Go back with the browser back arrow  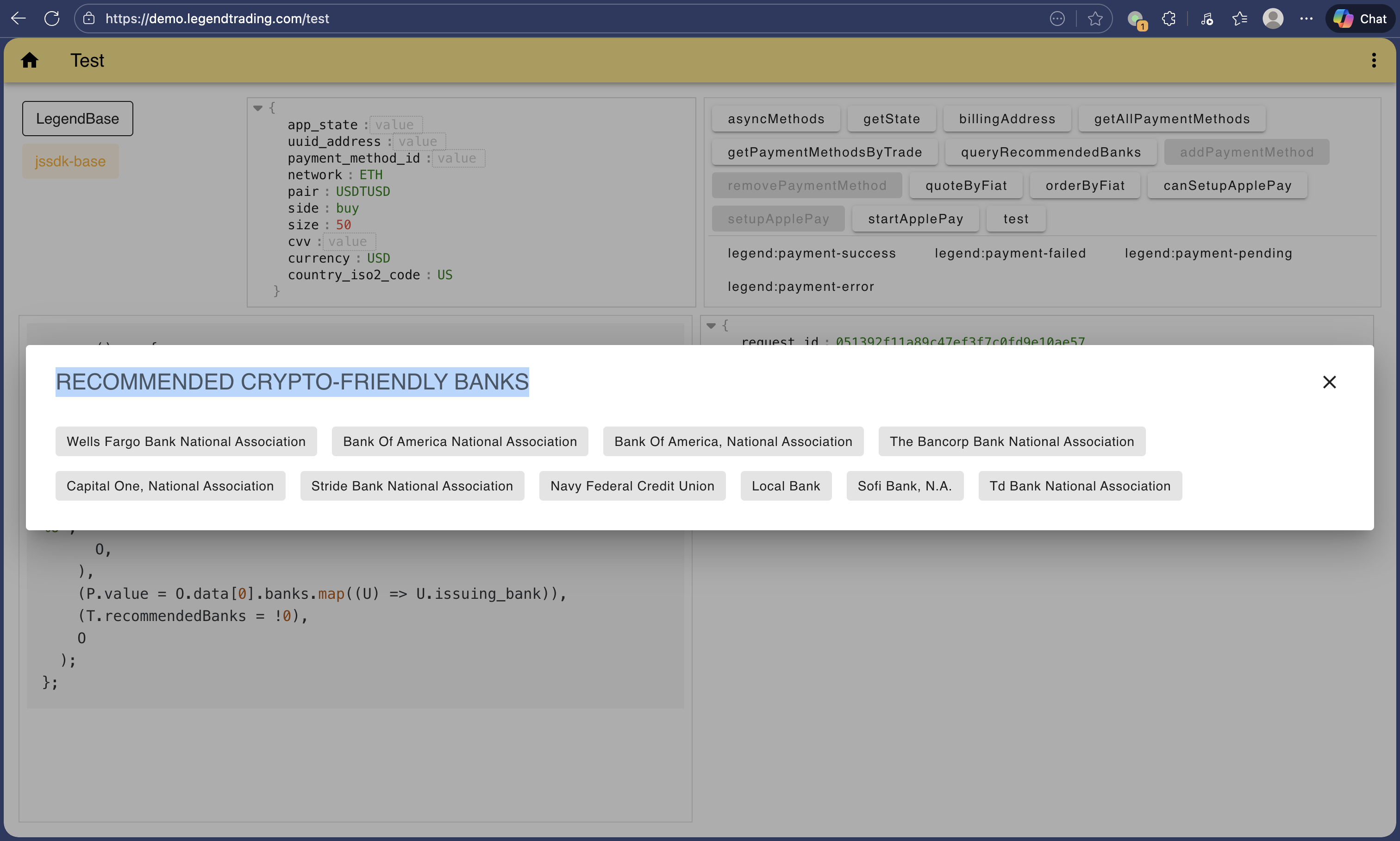tap(19, 19)
